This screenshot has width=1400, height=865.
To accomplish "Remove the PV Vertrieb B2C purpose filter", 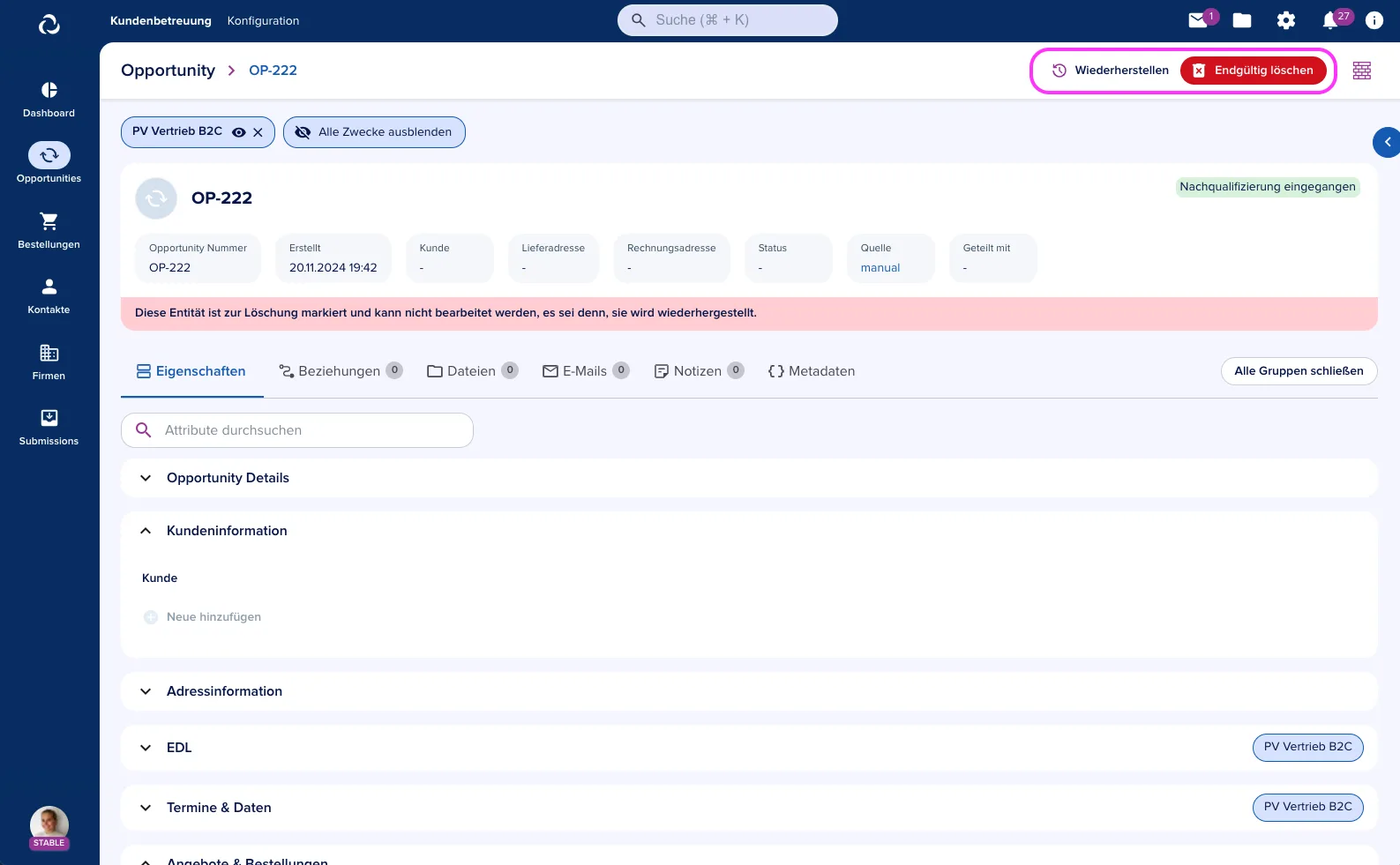I will (x=258, y=132).
